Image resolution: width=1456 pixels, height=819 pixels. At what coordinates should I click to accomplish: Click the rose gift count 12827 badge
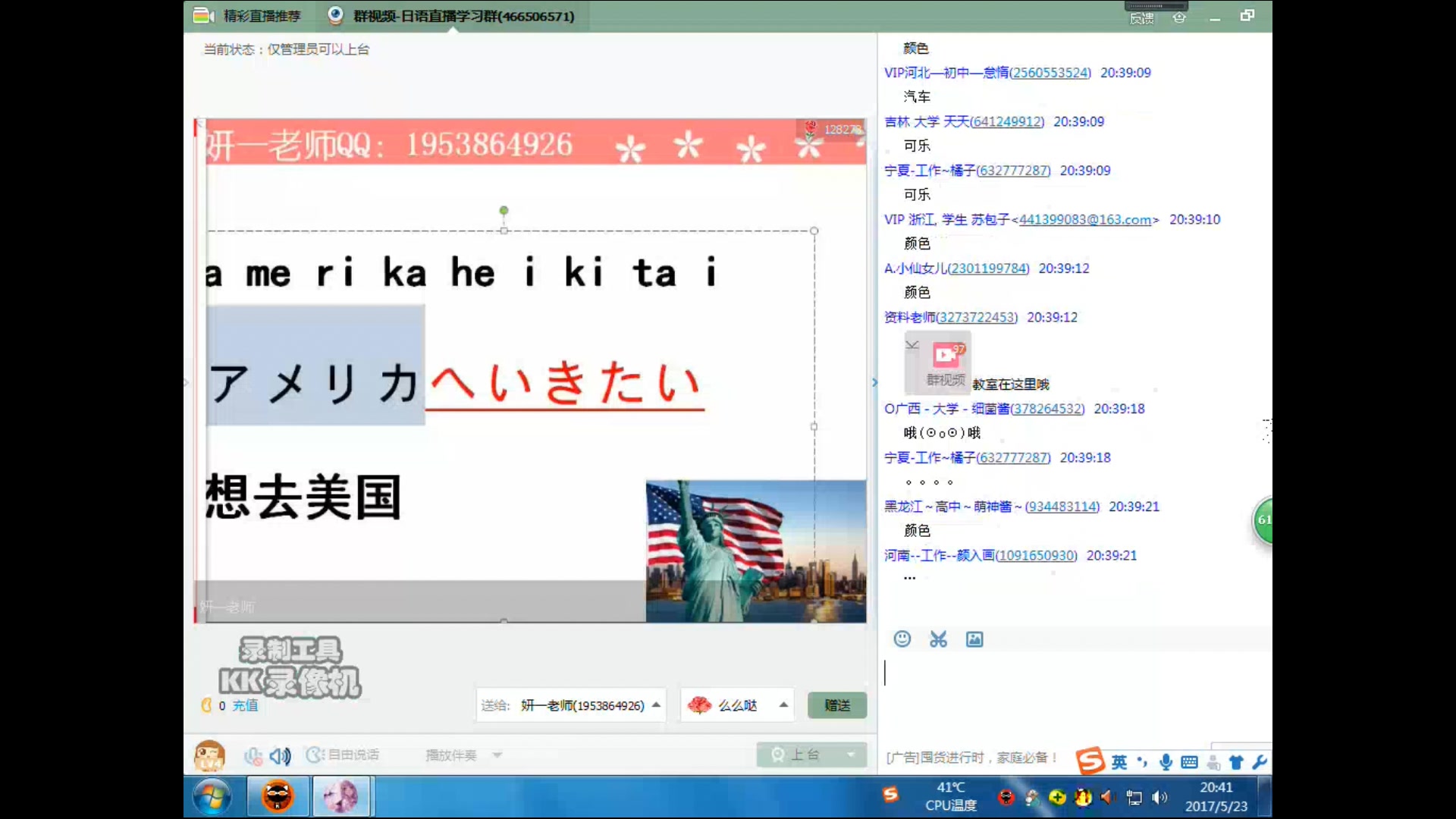click(832, 129)
